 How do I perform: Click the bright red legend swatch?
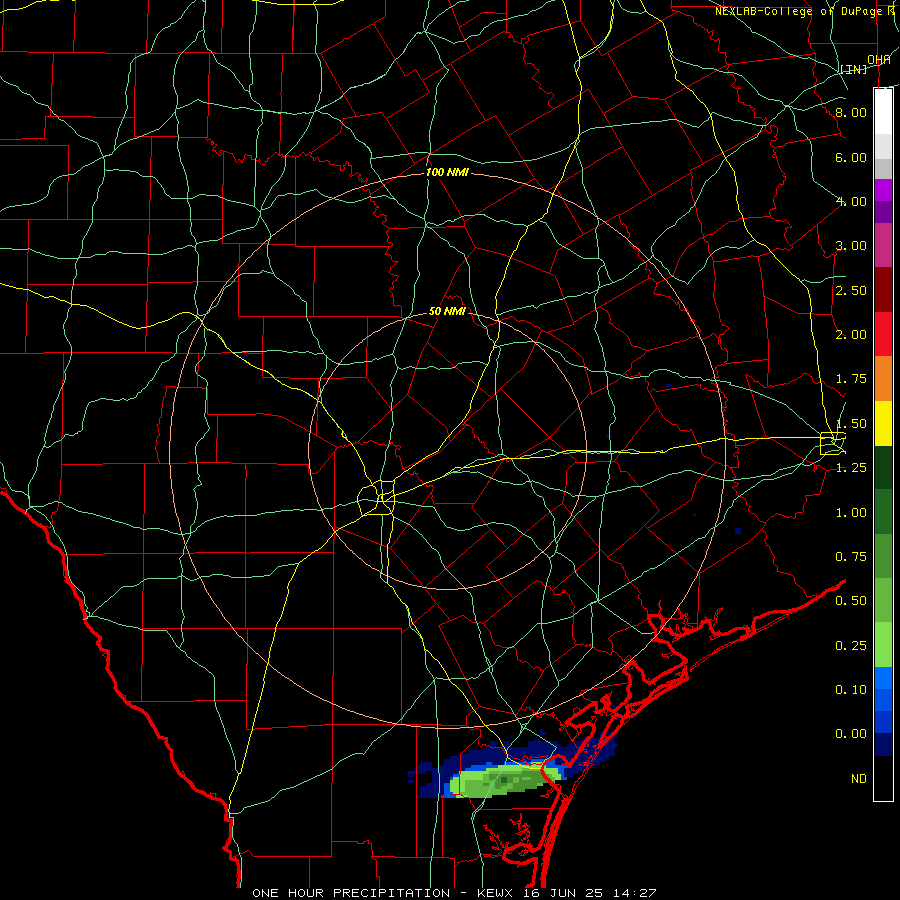(883, 334)
